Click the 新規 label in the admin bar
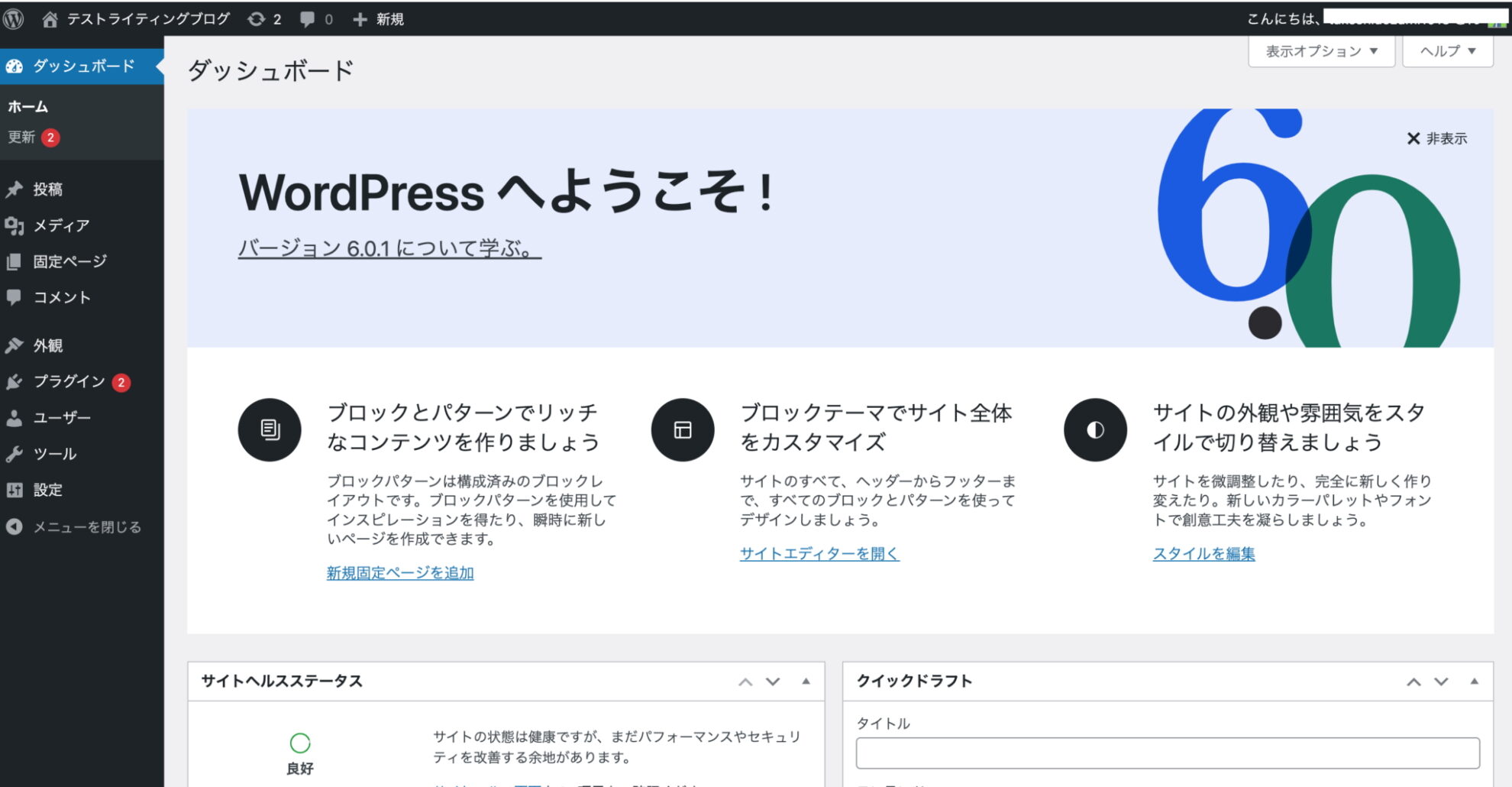This screenshot has height=787, width=1512. (389, 19)
